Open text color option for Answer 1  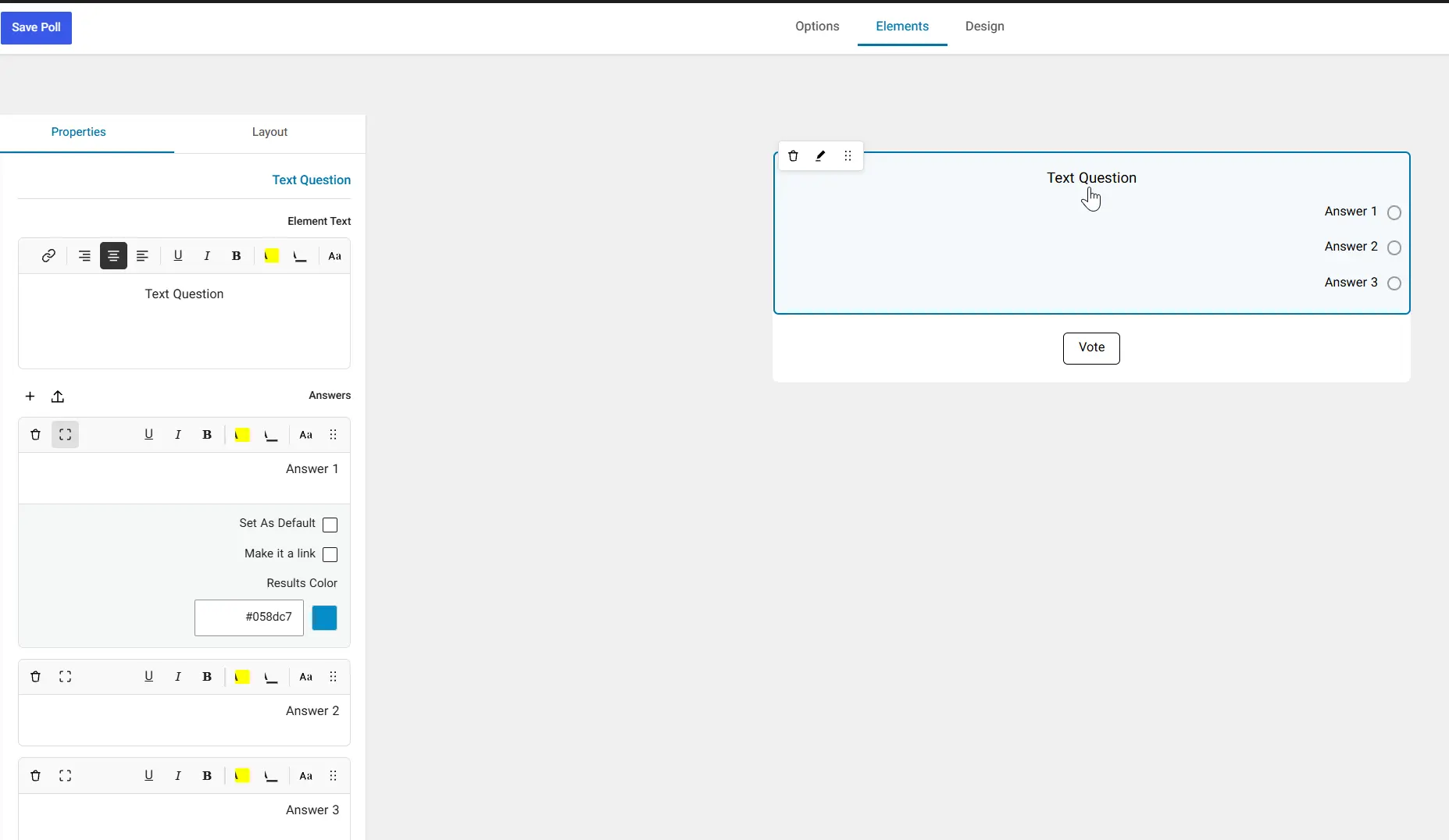tap(271, 435)
